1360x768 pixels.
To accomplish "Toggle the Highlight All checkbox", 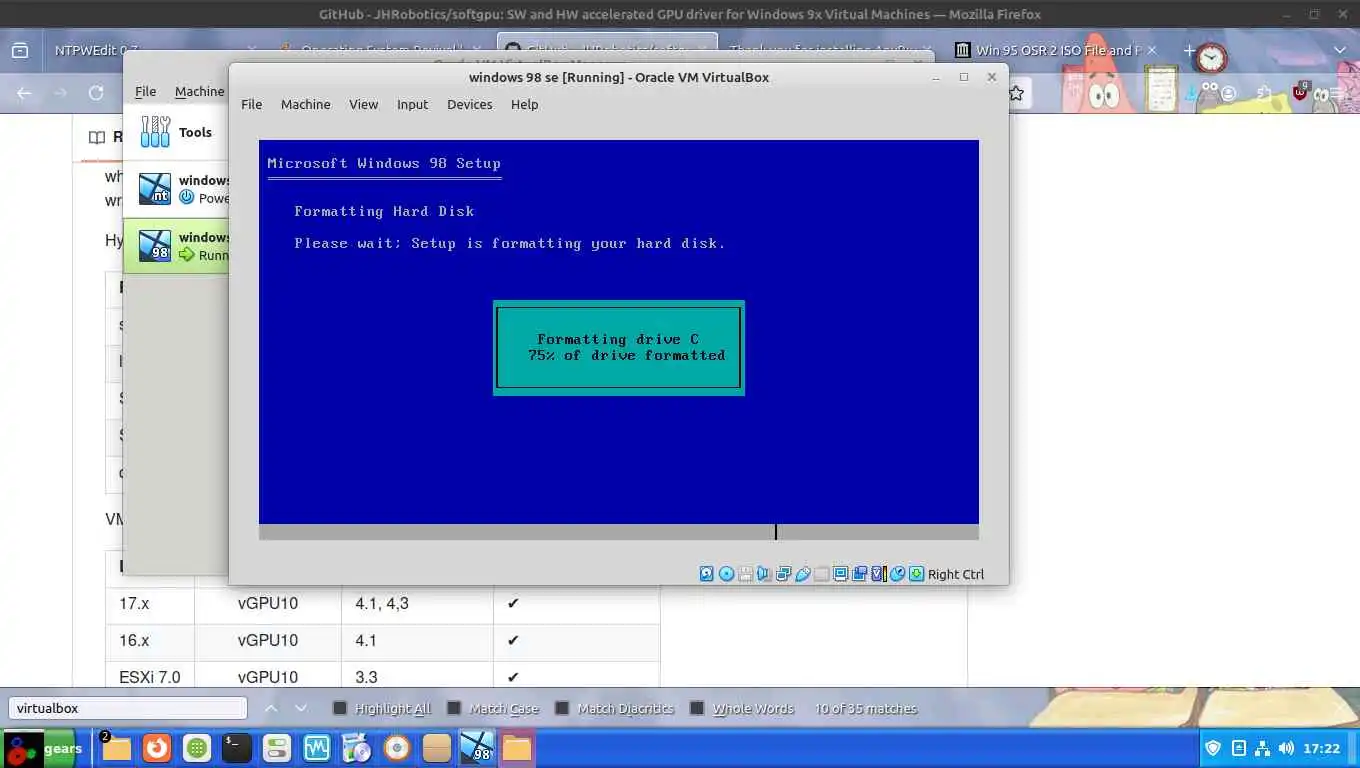I will point(340,708).
